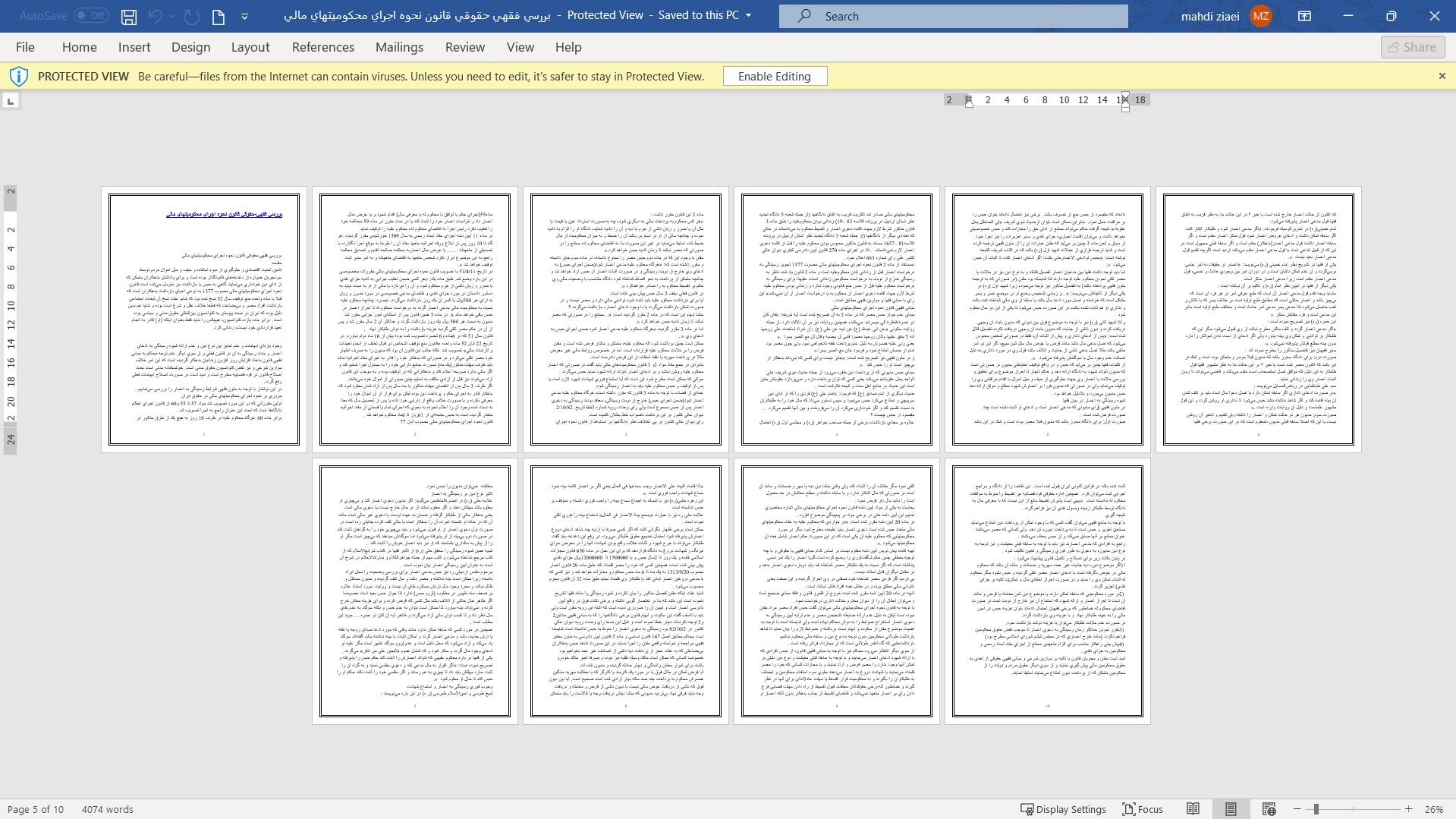Select the first page thumbnail with blue title
Image resolution: width=1456 pixels, height=819 pixels.
click(x=204, y=320)
